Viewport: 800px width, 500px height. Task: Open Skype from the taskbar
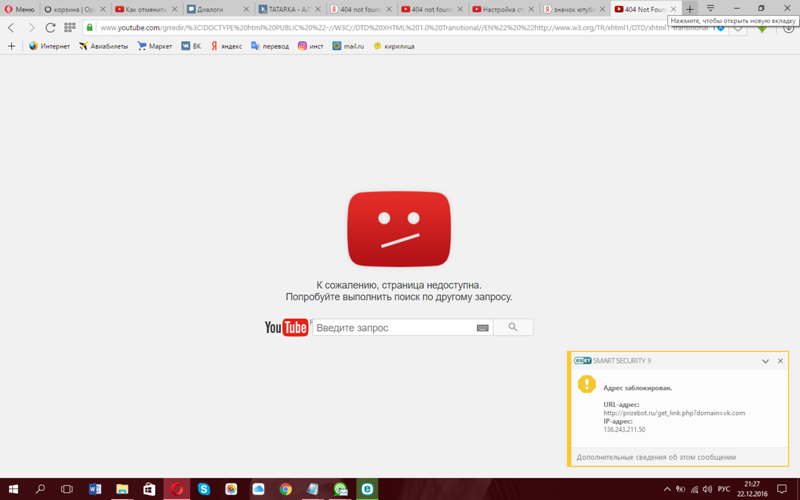[204, 489]
